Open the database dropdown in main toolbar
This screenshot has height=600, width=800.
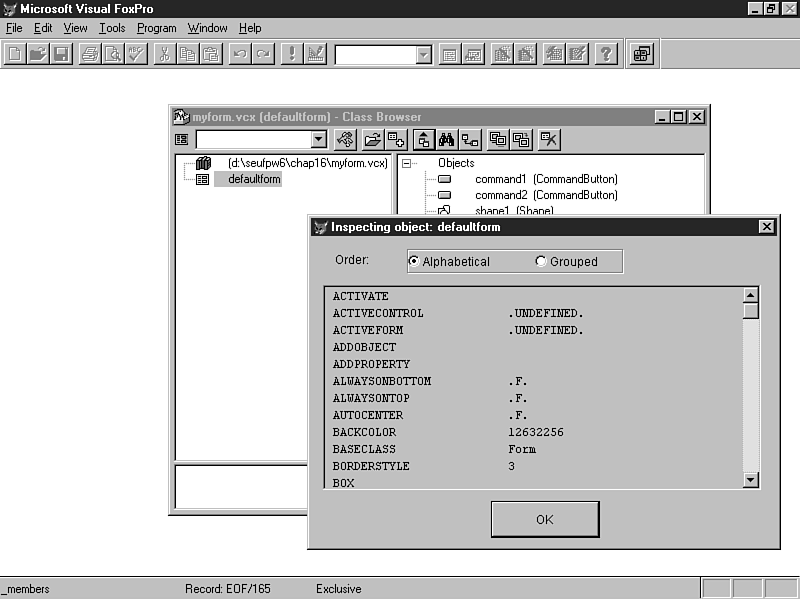424,55
